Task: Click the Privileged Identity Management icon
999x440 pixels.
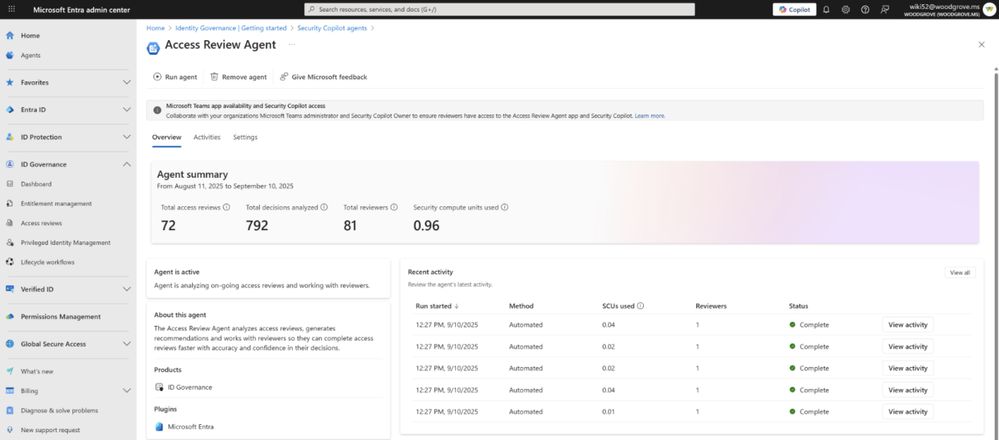Action: tap(10, 243)
